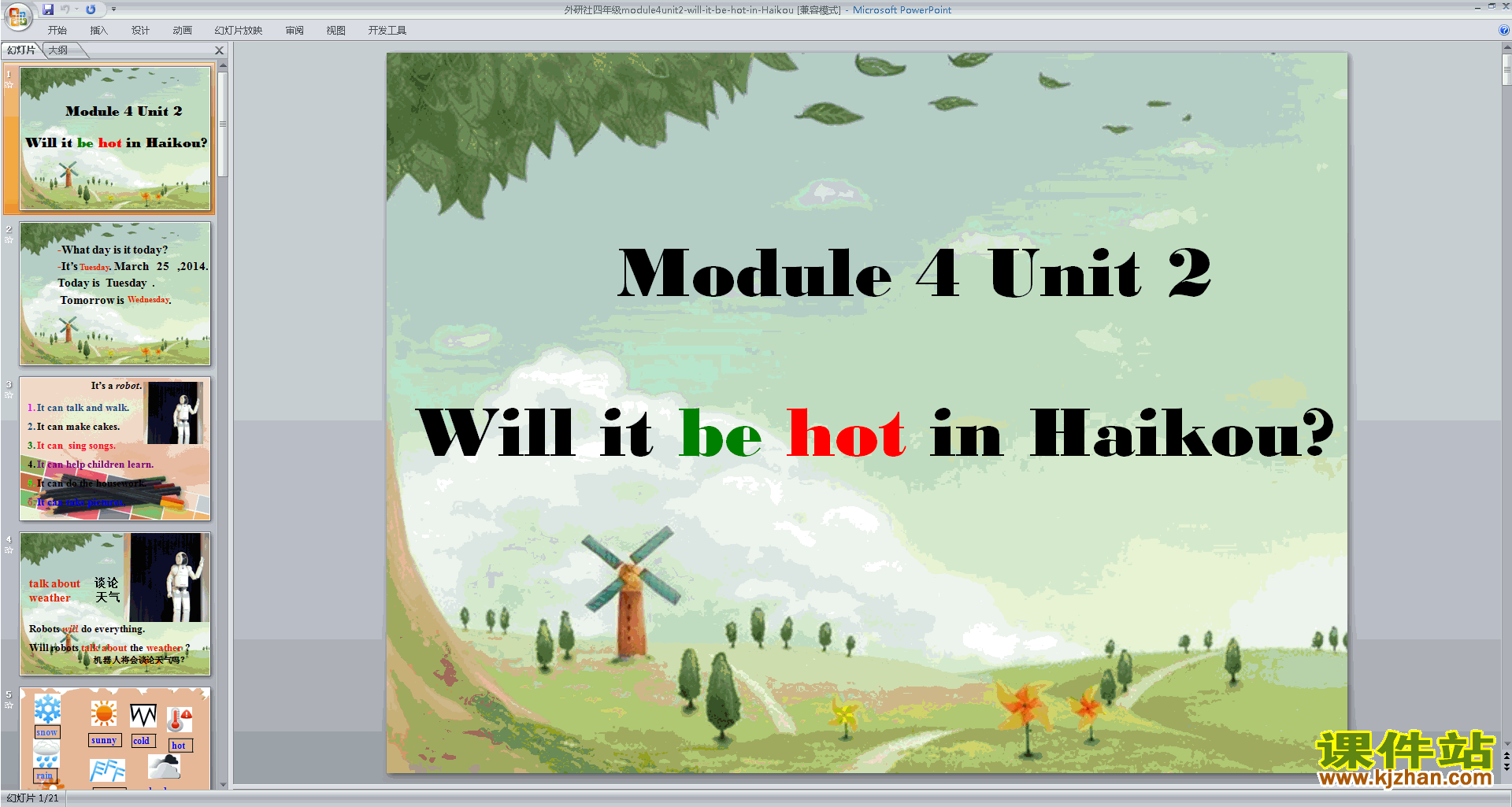Click the animation star icon under slide 2
The image size is (1512, 807).
pyautogui.click(x=9, y=240)
